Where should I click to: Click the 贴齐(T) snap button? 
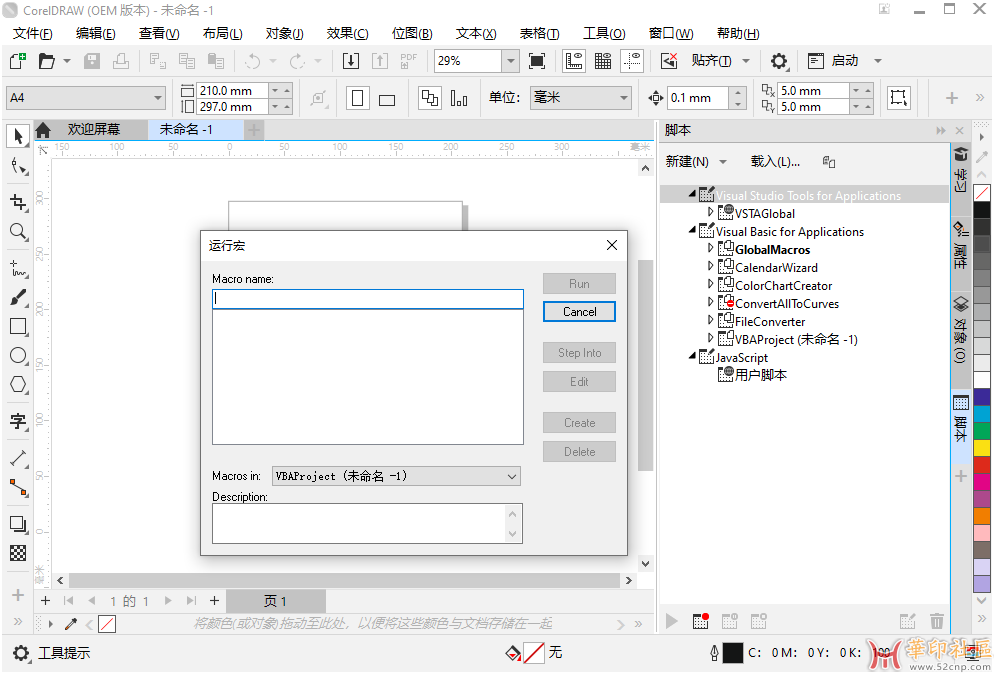(x=711, y=61)
